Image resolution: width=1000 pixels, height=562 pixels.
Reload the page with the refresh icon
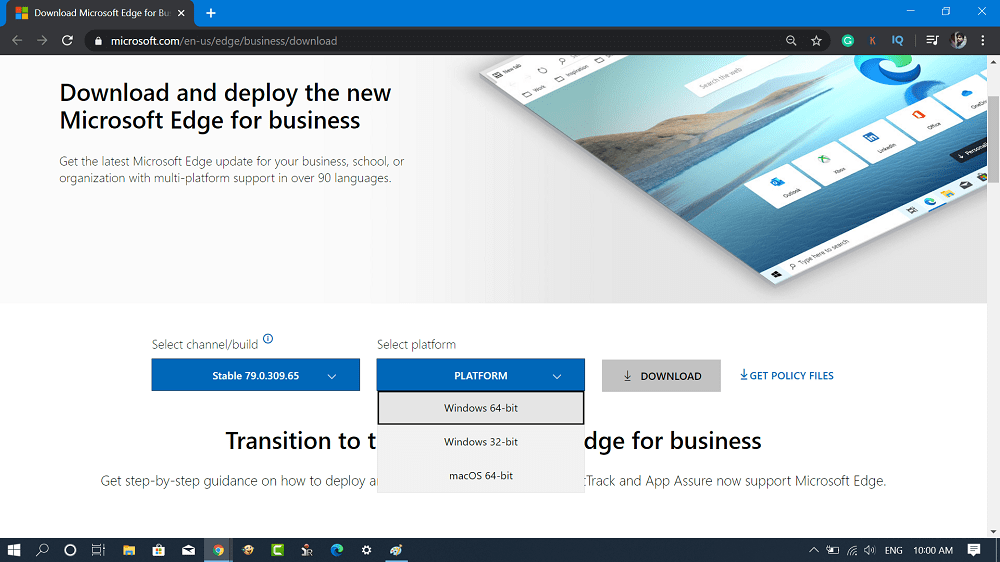67,41
